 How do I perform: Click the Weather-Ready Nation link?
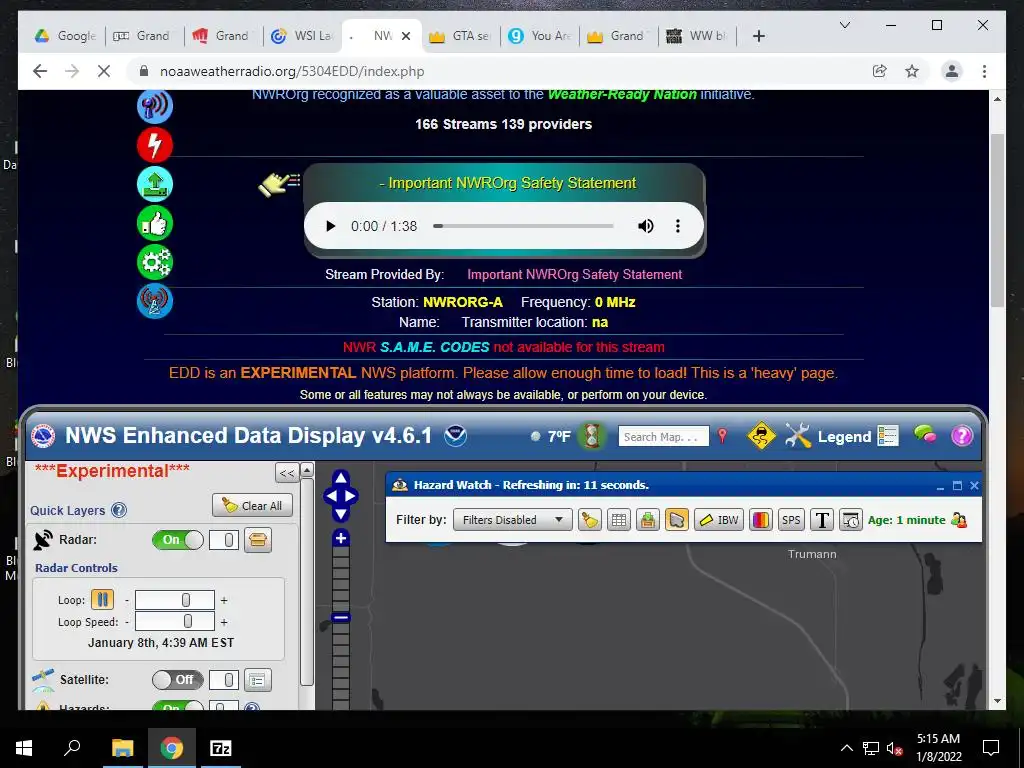(x=622, y=95)
